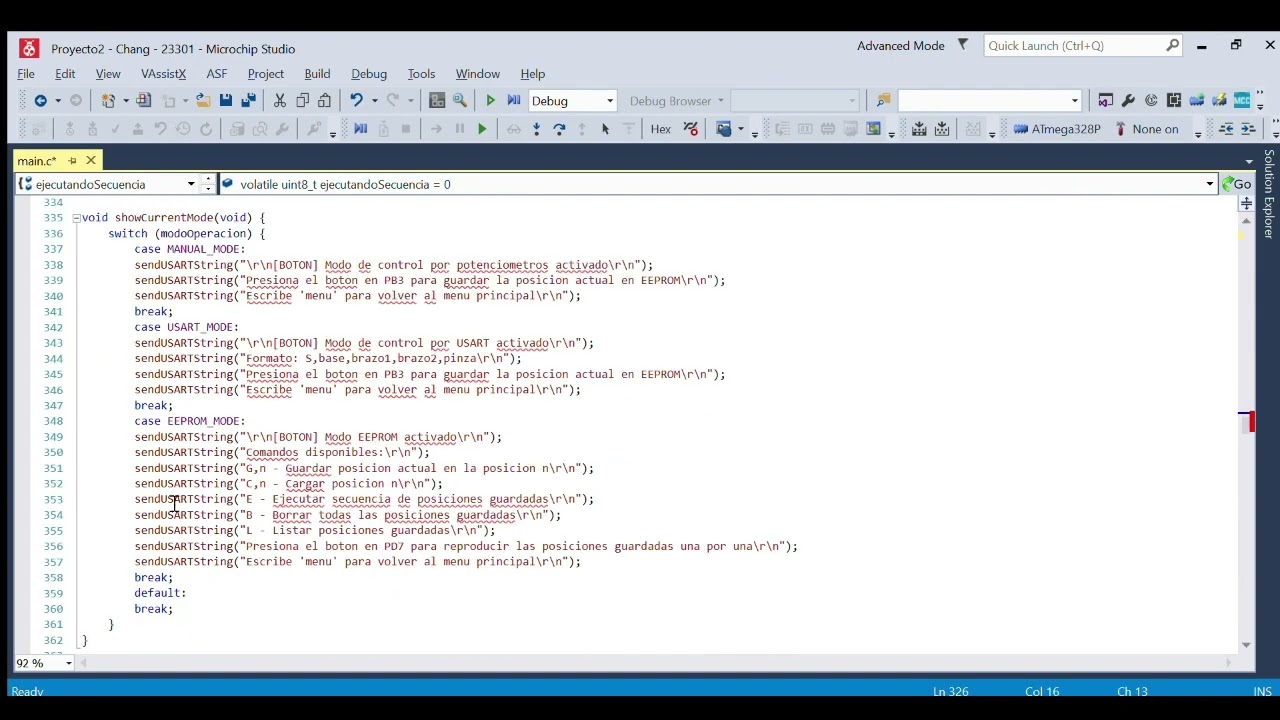
Task: Copy selection using the Copy icon
Action: [303, 101]
